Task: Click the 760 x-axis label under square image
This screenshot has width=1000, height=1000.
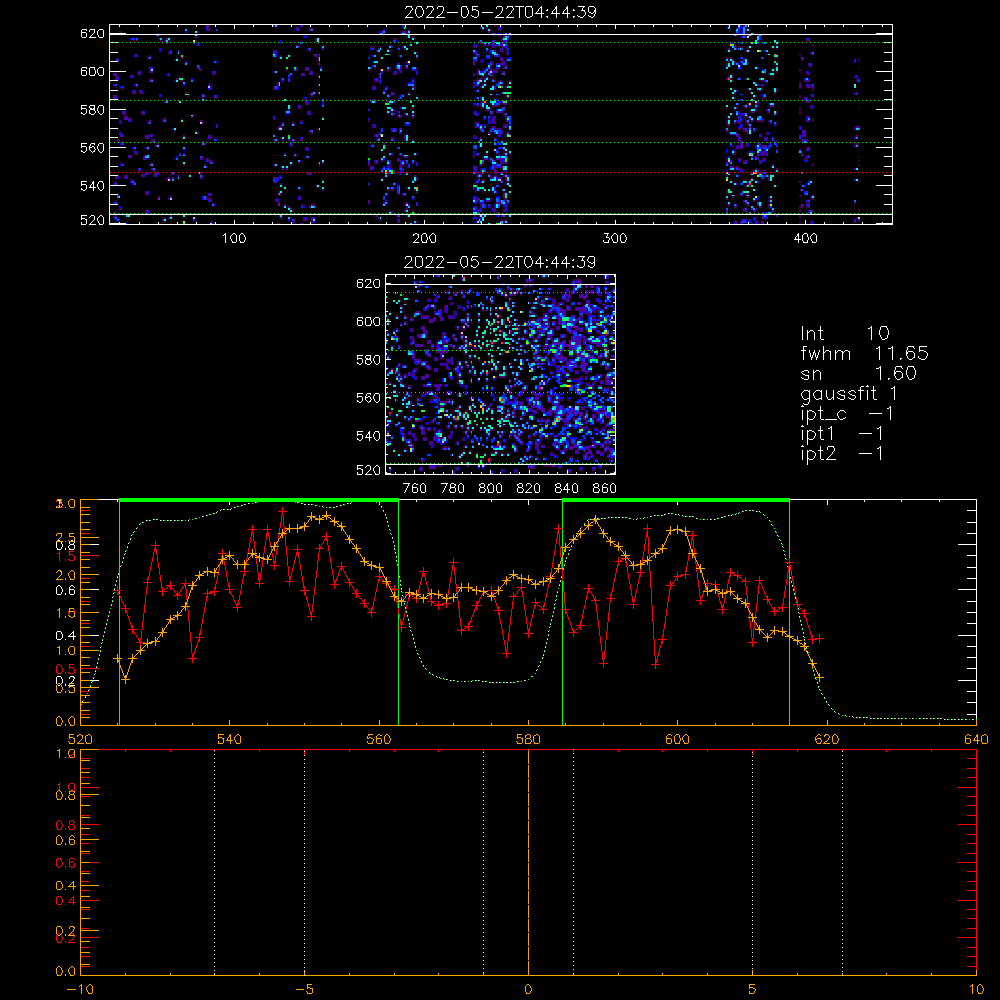Action: tap(415, 489)
